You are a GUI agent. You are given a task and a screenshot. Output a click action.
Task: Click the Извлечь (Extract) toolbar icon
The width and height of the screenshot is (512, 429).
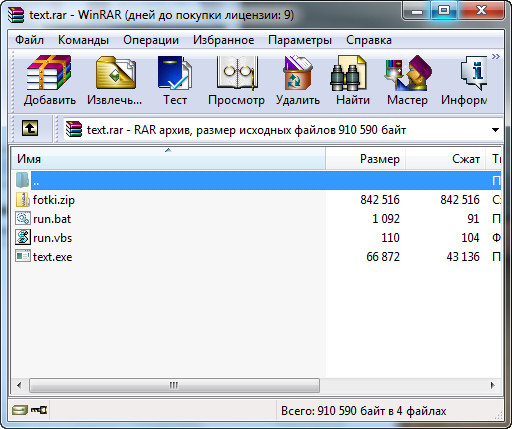point(116,73)
